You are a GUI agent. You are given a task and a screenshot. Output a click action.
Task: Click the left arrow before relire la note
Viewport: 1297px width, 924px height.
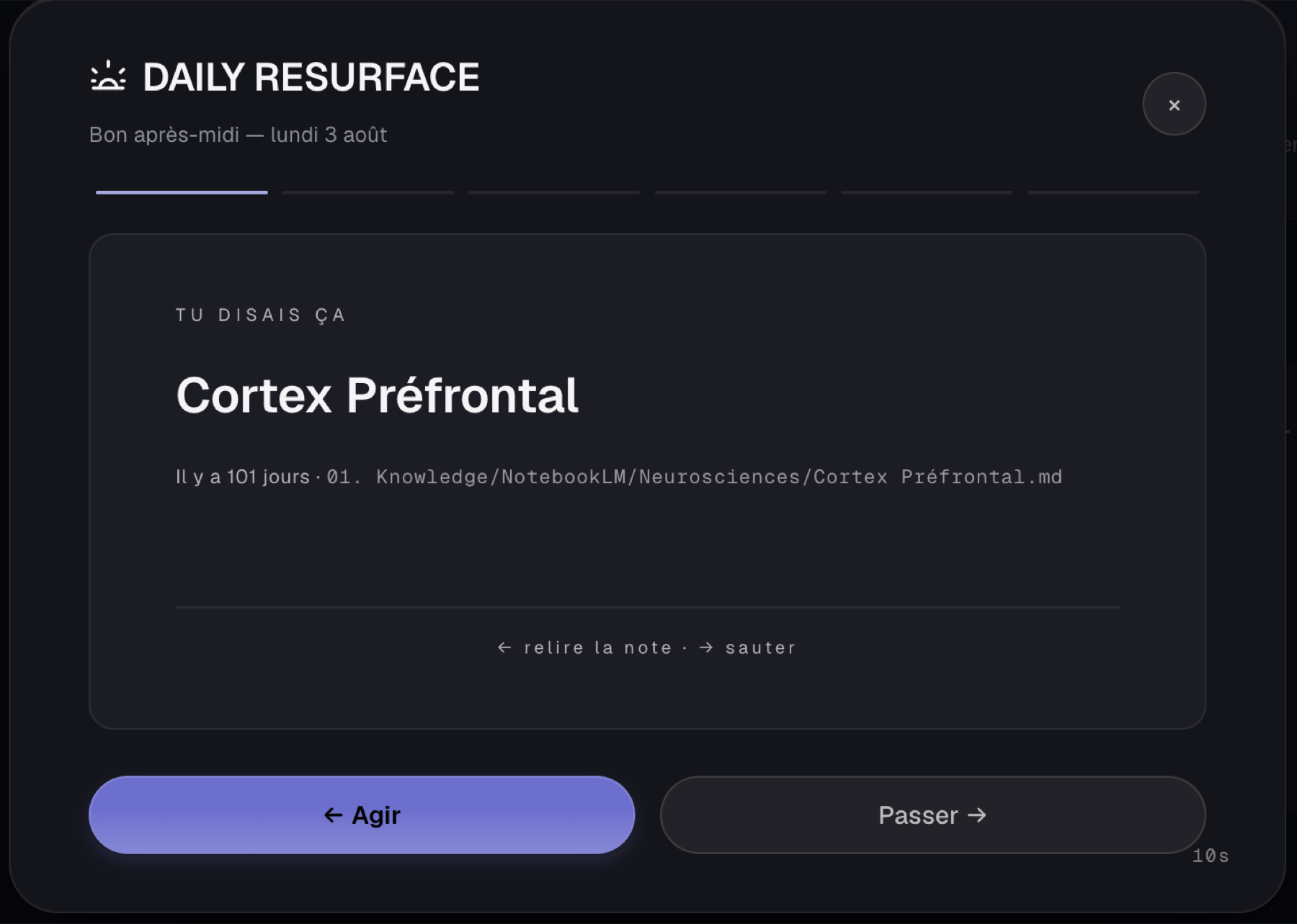coord(504,647)
